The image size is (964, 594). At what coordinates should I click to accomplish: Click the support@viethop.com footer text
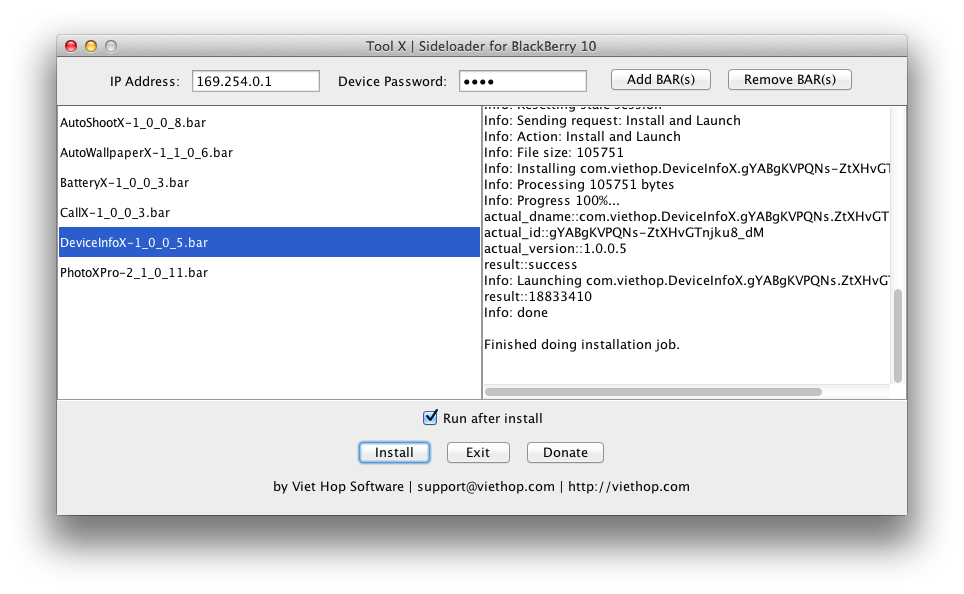(x=486, y=486)
